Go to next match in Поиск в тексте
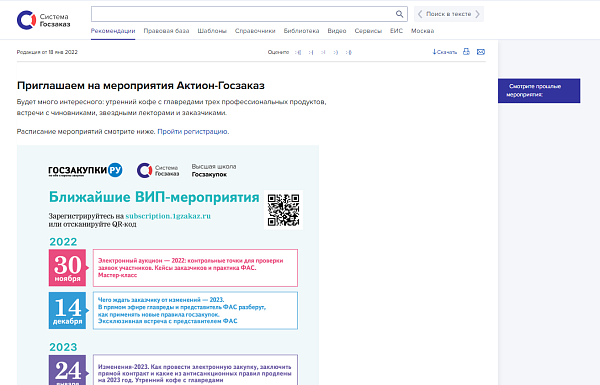The height and width of the screenshot is (385, 600). pyautogui.click(x=477, y=14)
